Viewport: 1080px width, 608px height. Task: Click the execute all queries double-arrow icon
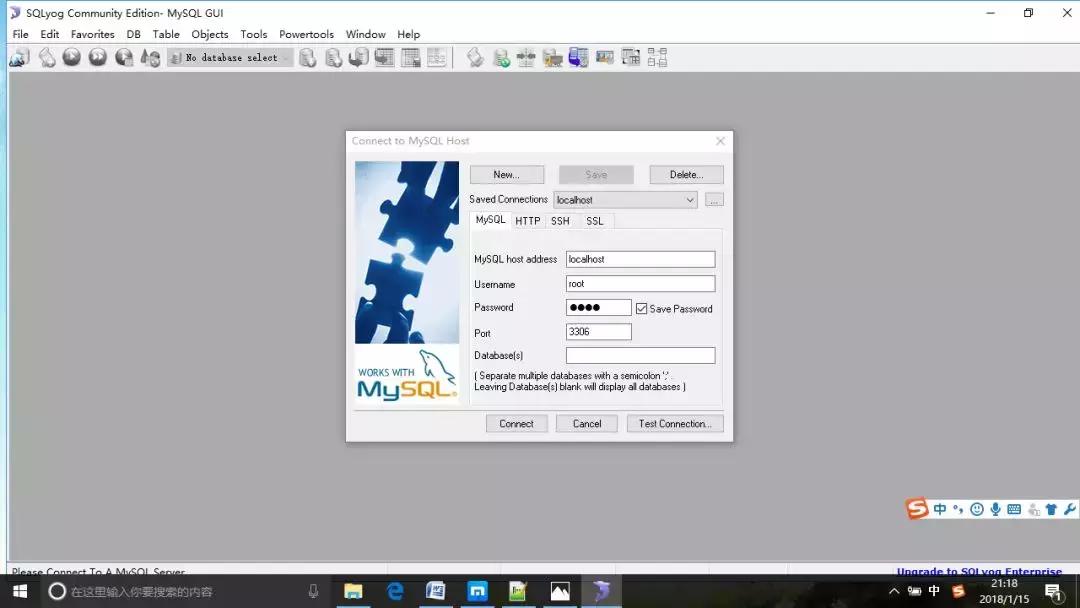97,58
